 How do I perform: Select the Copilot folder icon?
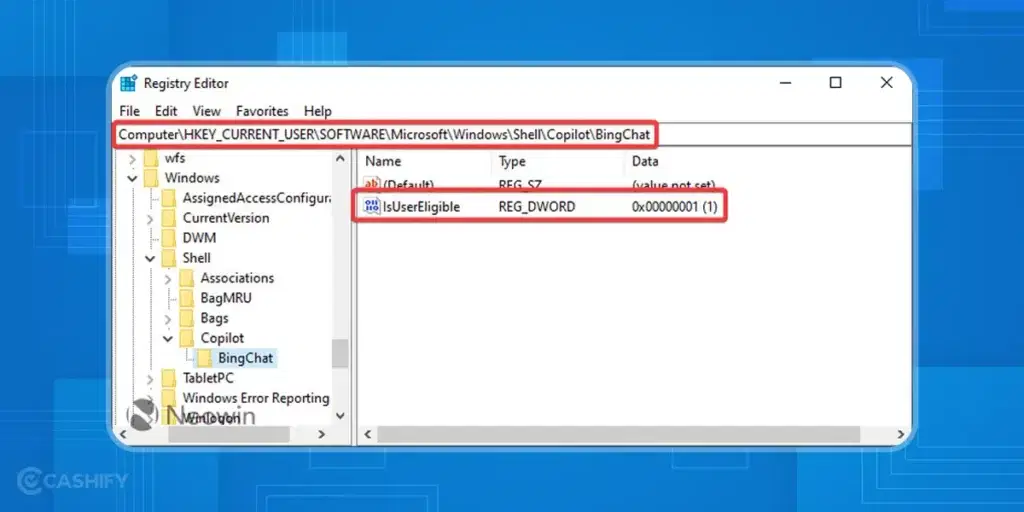pyautogui.click(x=187, y=338)
